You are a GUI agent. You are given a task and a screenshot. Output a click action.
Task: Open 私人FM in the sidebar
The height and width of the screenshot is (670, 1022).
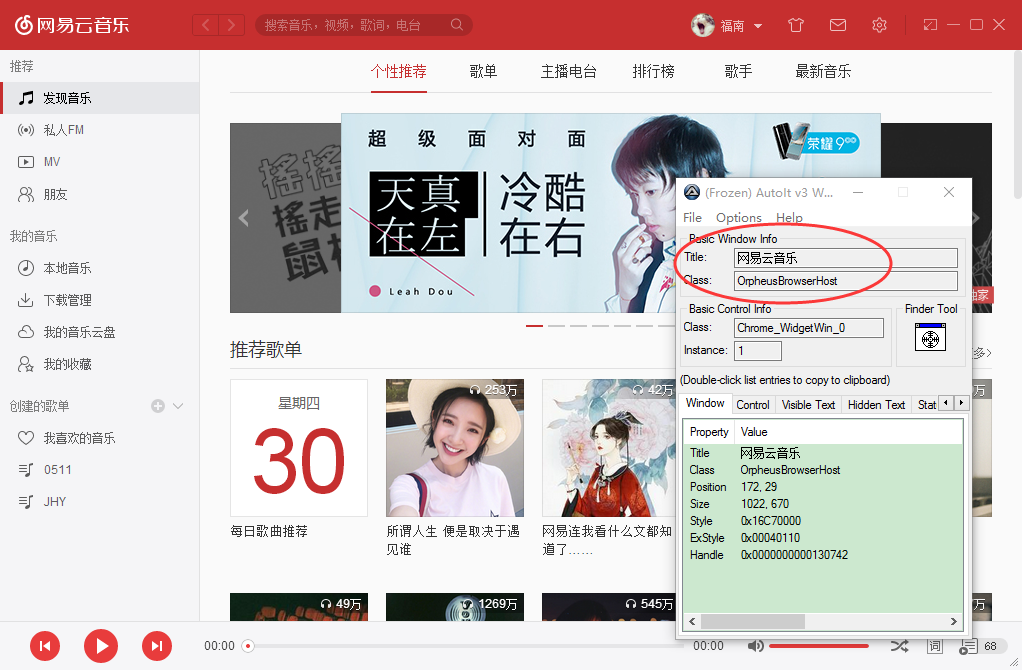pos(100,130)
